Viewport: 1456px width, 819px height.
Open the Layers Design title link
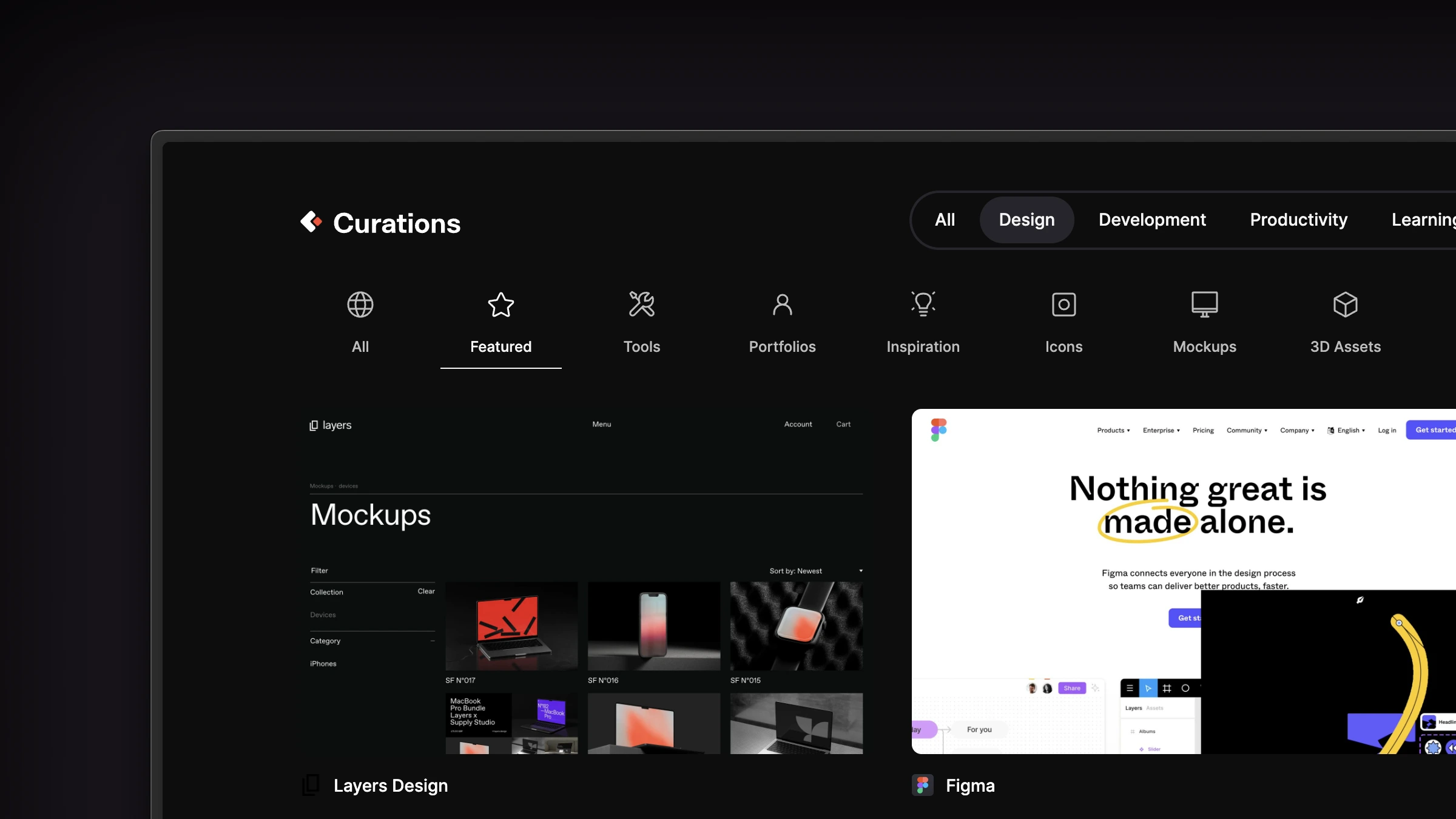390,786
